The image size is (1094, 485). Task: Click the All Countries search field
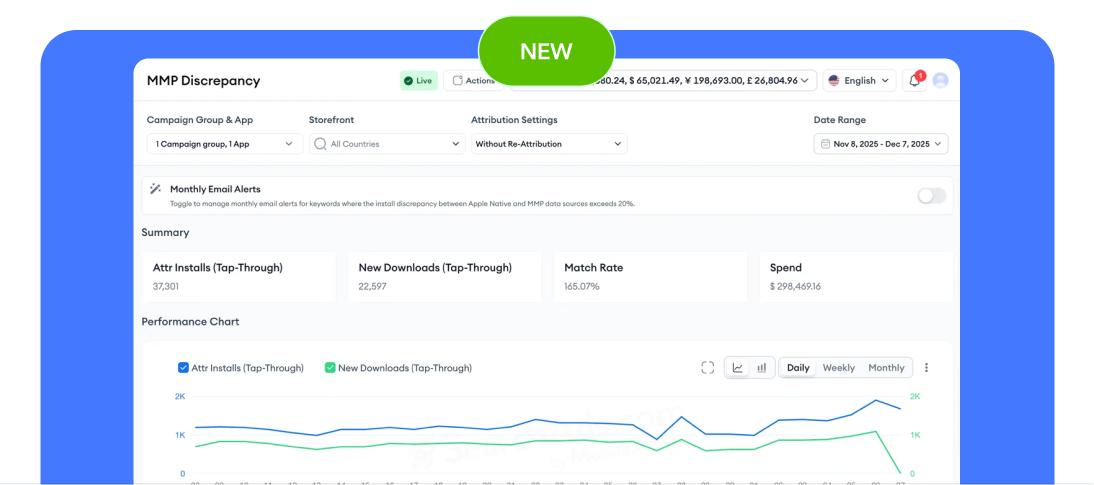386,144
